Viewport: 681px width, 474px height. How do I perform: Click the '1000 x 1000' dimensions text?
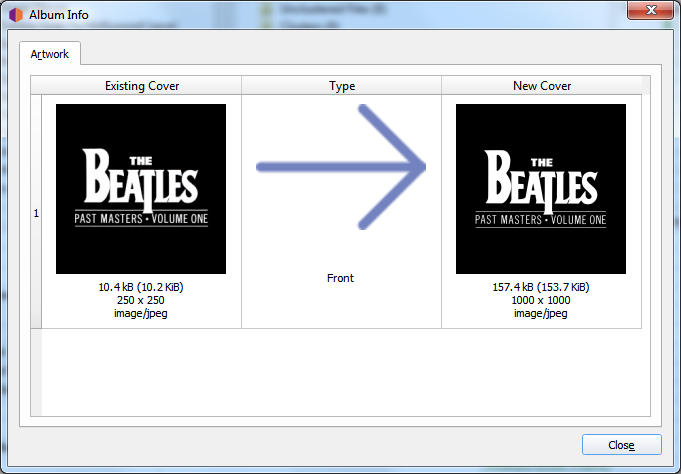541,300
